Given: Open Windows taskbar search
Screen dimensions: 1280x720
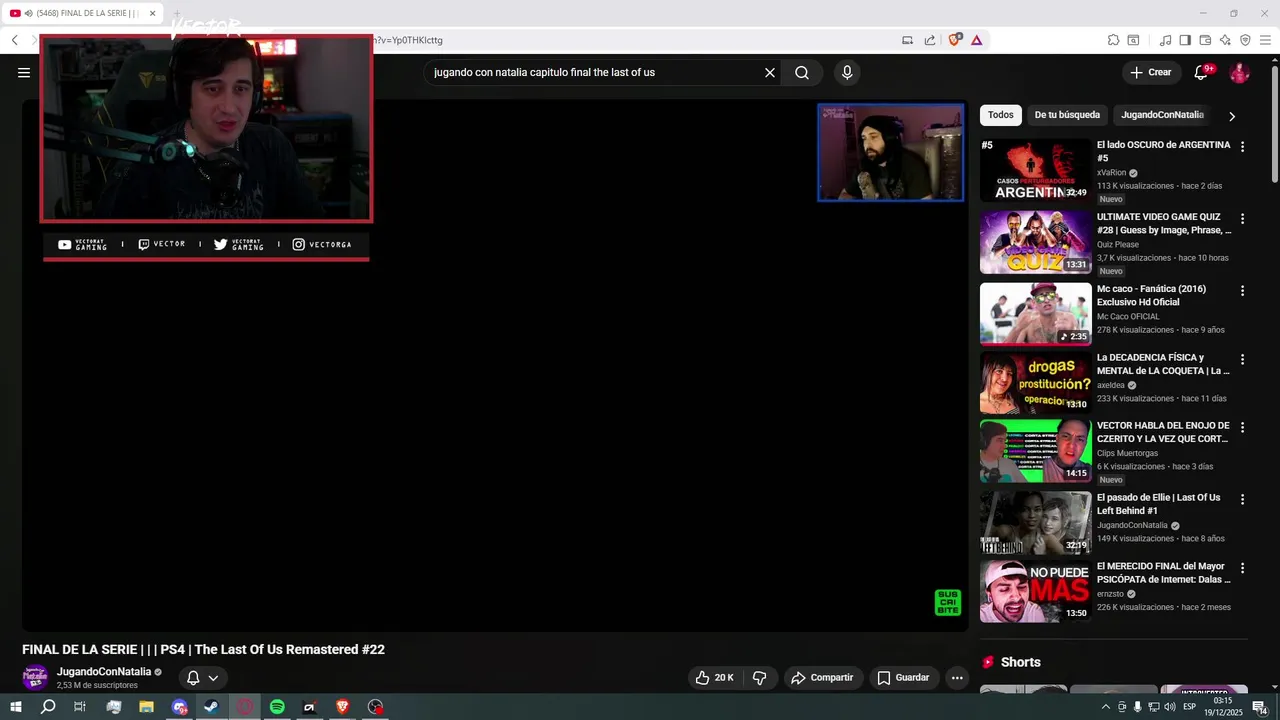Looking at the screenshot, I should [48, 707].
